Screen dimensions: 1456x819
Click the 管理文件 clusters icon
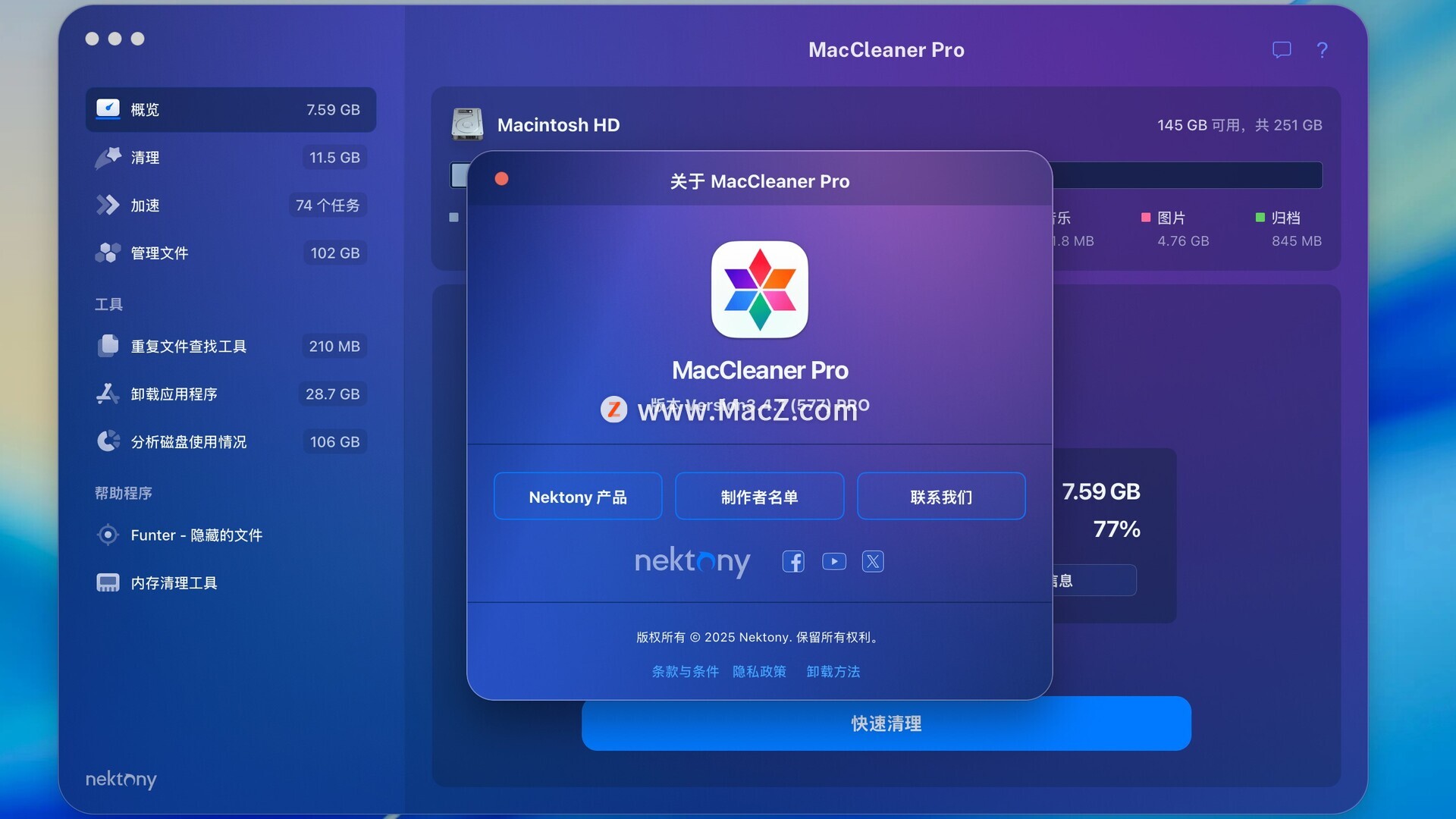tap(108, 253)
